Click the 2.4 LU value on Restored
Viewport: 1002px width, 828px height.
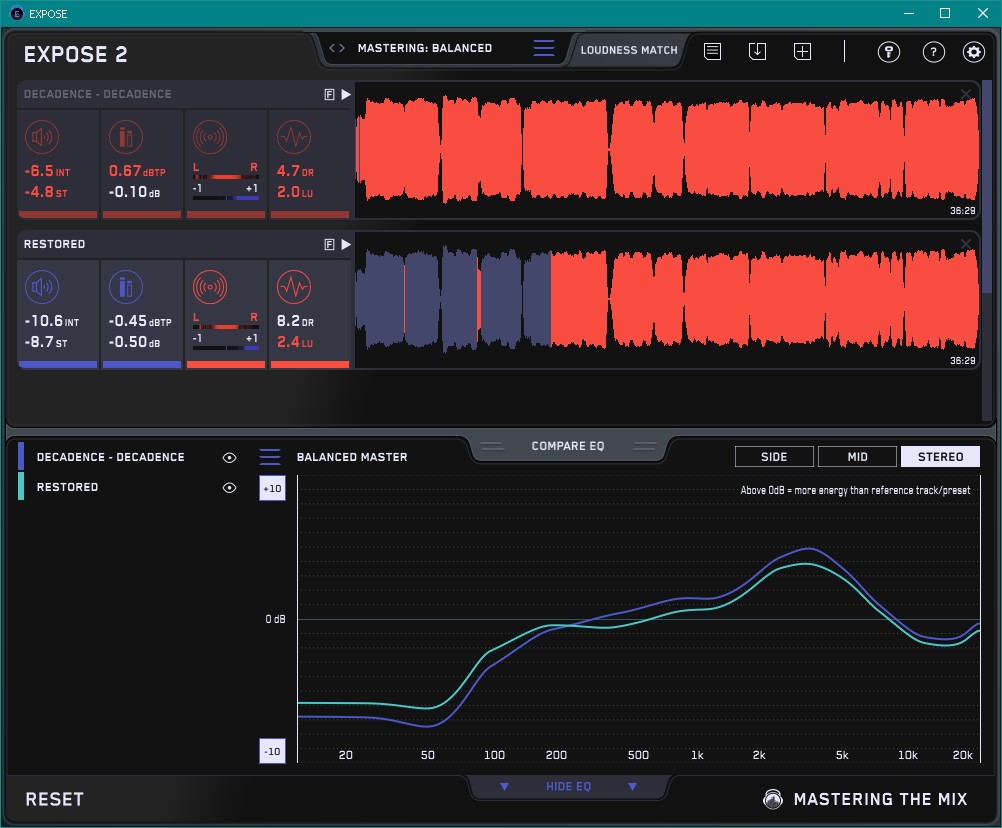tap(295, 342)
